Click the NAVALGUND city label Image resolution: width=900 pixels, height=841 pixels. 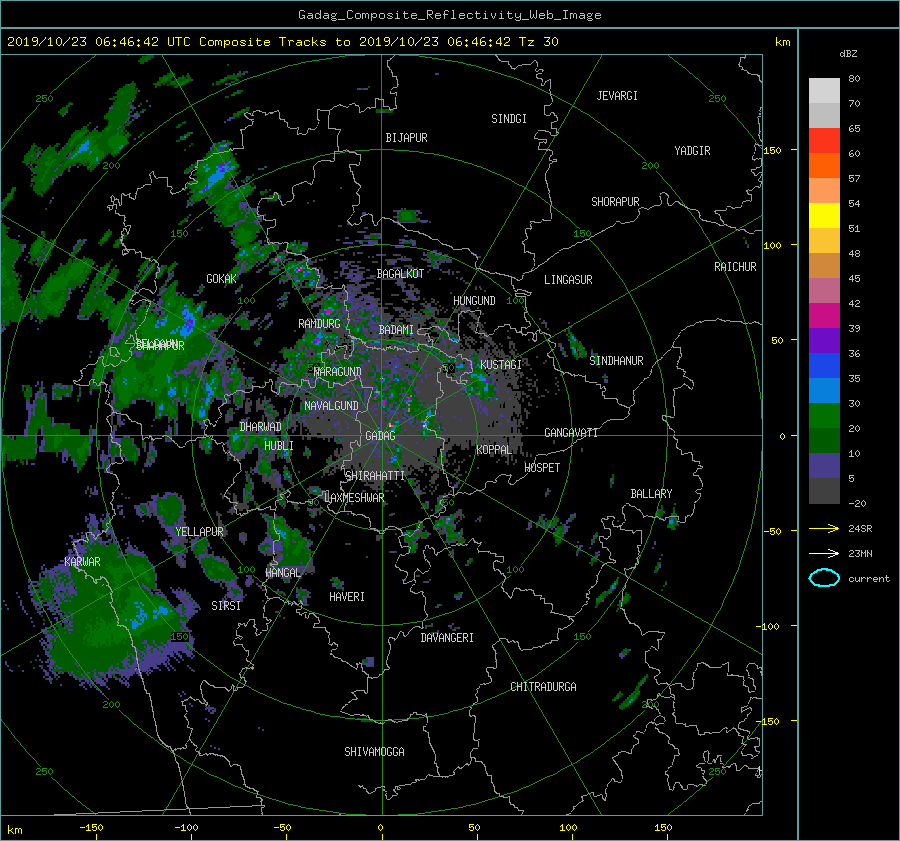pos(331,406)
